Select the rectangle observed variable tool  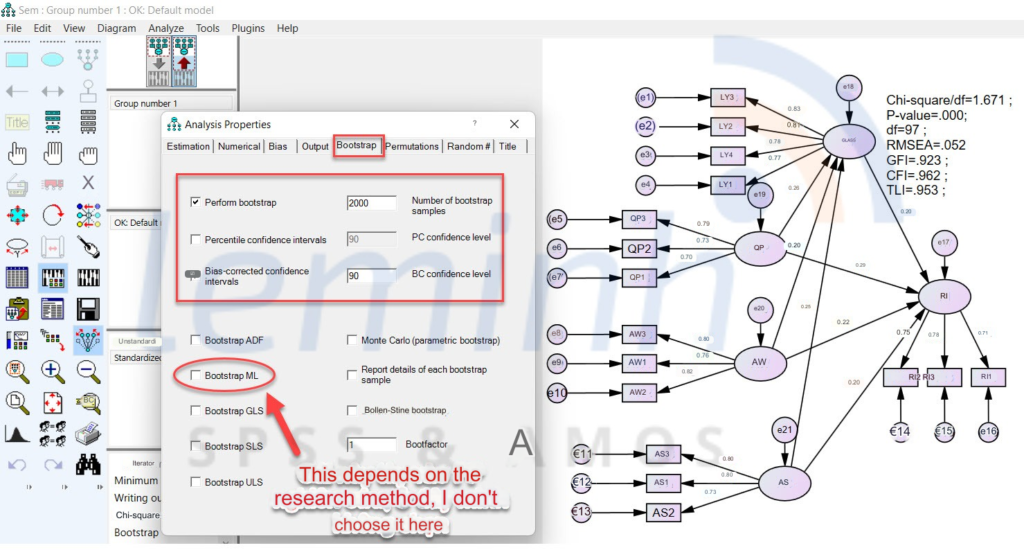17,60
